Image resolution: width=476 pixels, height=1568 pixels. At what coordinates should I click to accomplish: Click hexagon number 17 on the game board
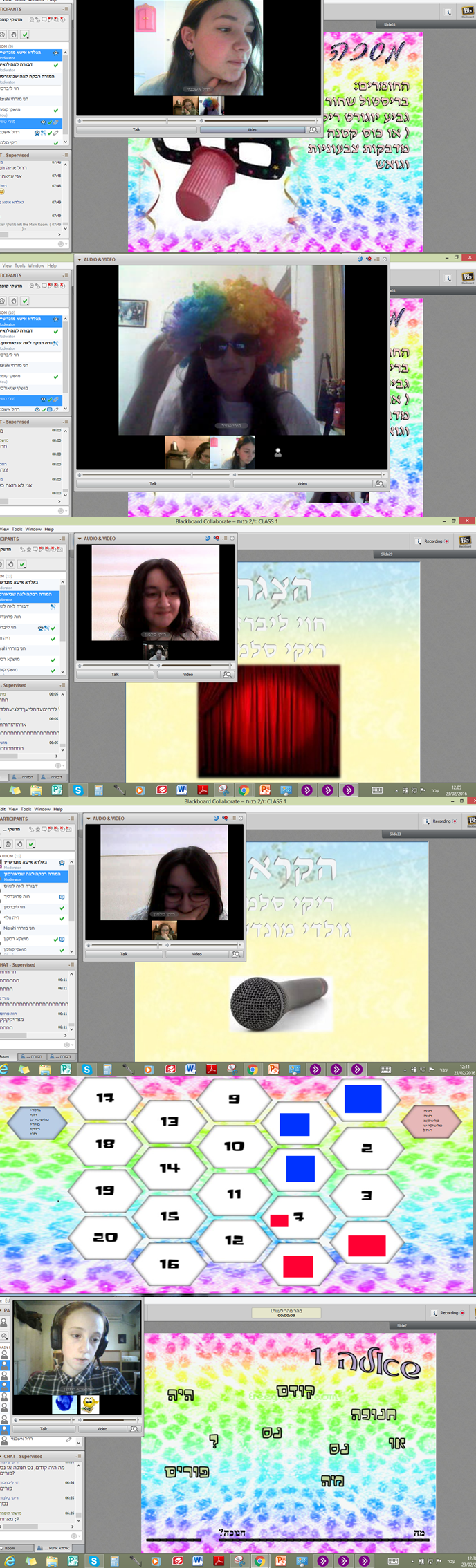point(105,1098)
